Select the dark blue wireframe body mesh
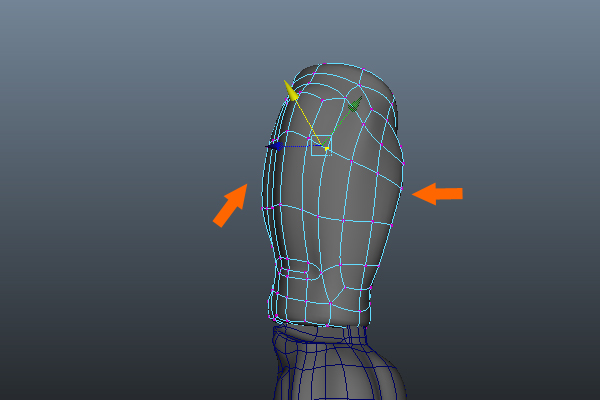Screen dimensions: 600x400 coord(339,364)
